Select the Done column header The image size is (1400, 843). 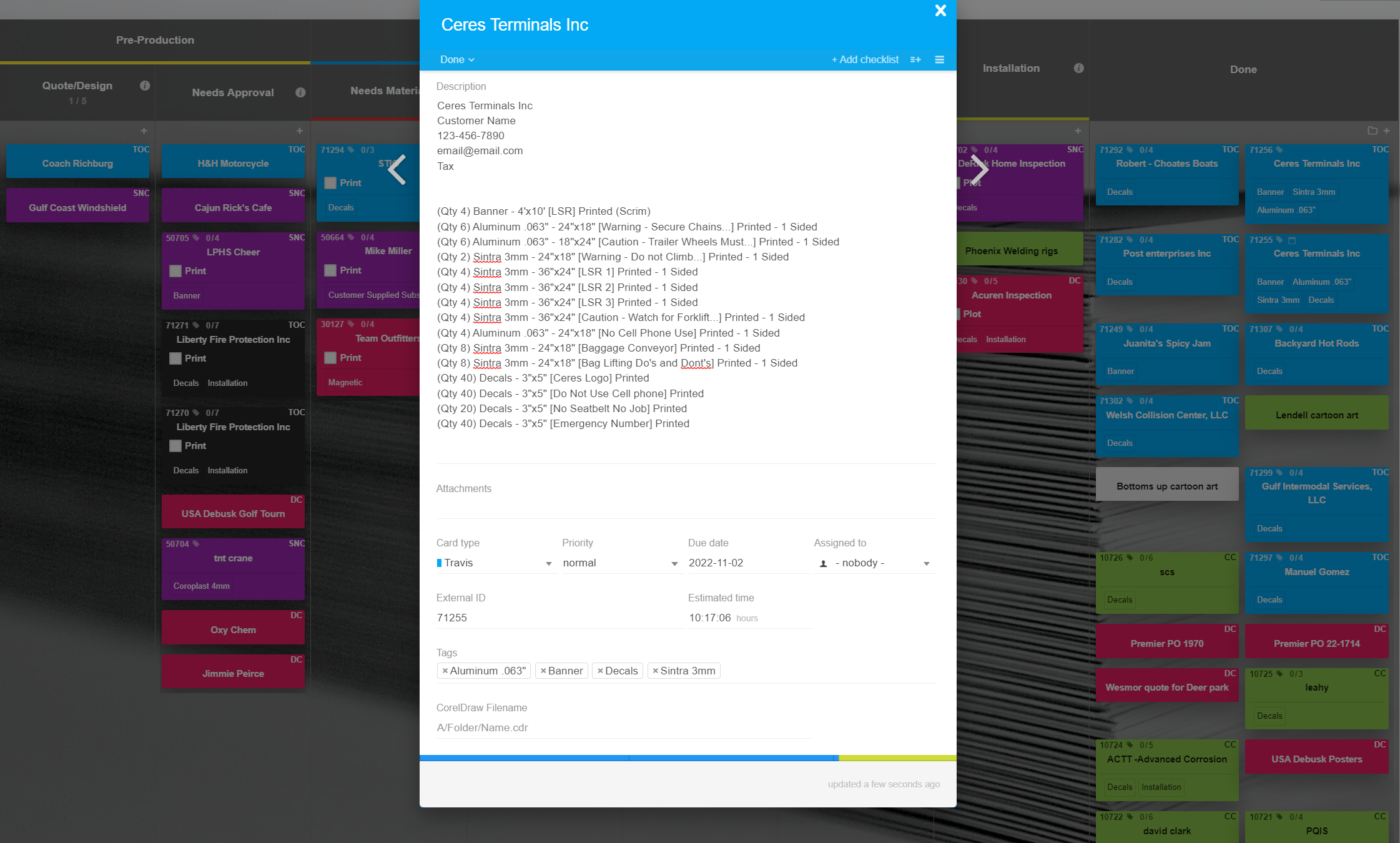(1243, 69)
